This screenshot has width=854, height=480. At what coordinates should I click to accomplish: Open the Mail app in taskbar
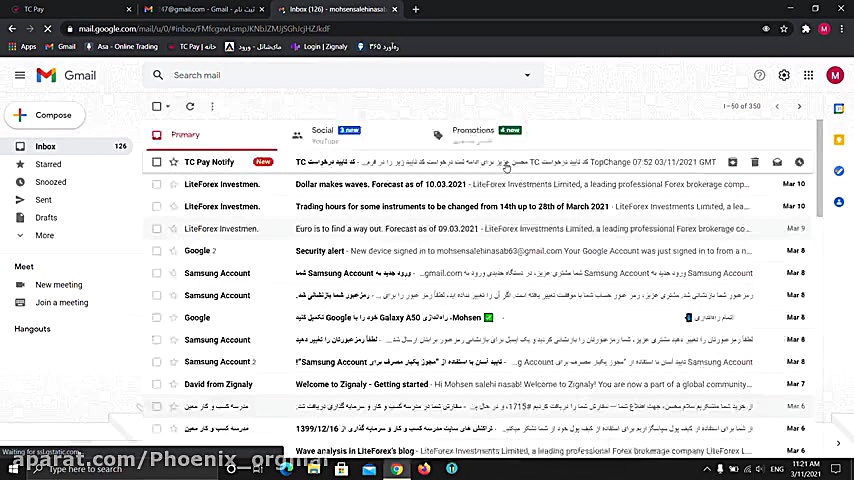click(369, 469)
